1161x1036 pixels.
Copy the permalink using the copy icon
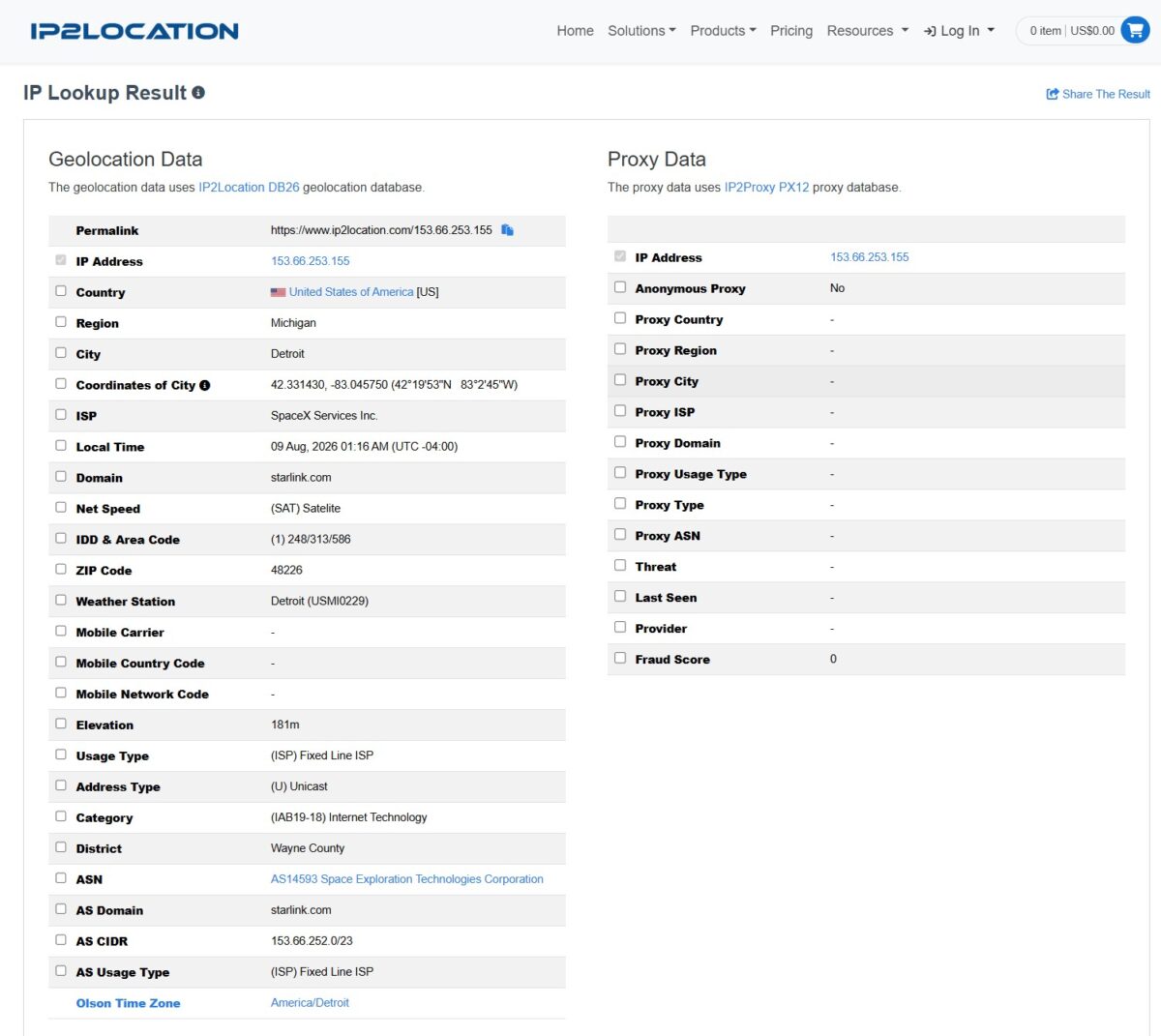tap(507, 230)
